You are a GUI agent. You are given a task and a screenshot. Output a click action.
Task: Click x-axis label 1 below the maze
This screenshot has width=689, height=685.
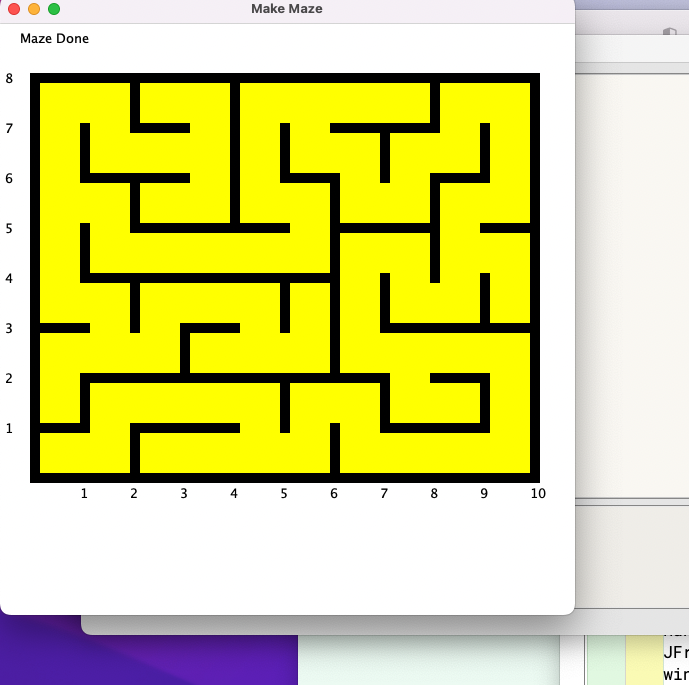coord(84,493)
